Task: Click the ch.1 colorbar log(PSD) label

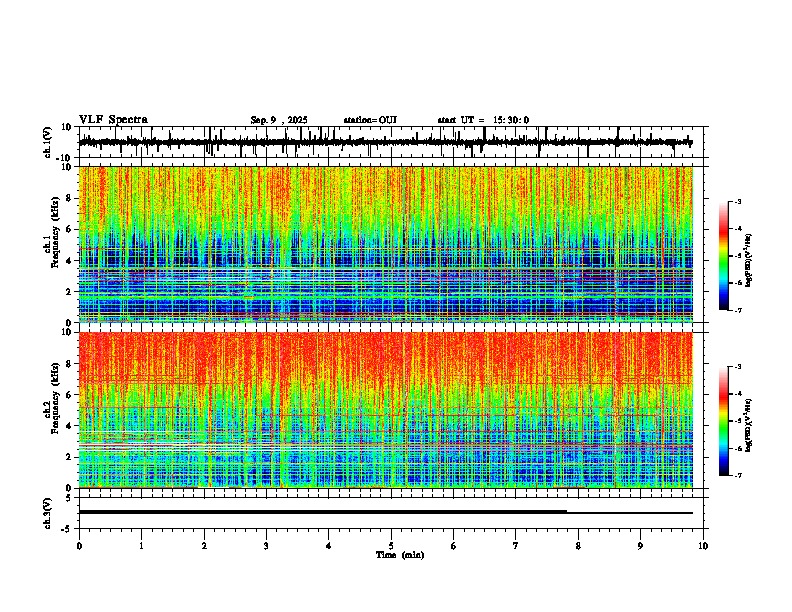Action: click(x=748, y=260)
